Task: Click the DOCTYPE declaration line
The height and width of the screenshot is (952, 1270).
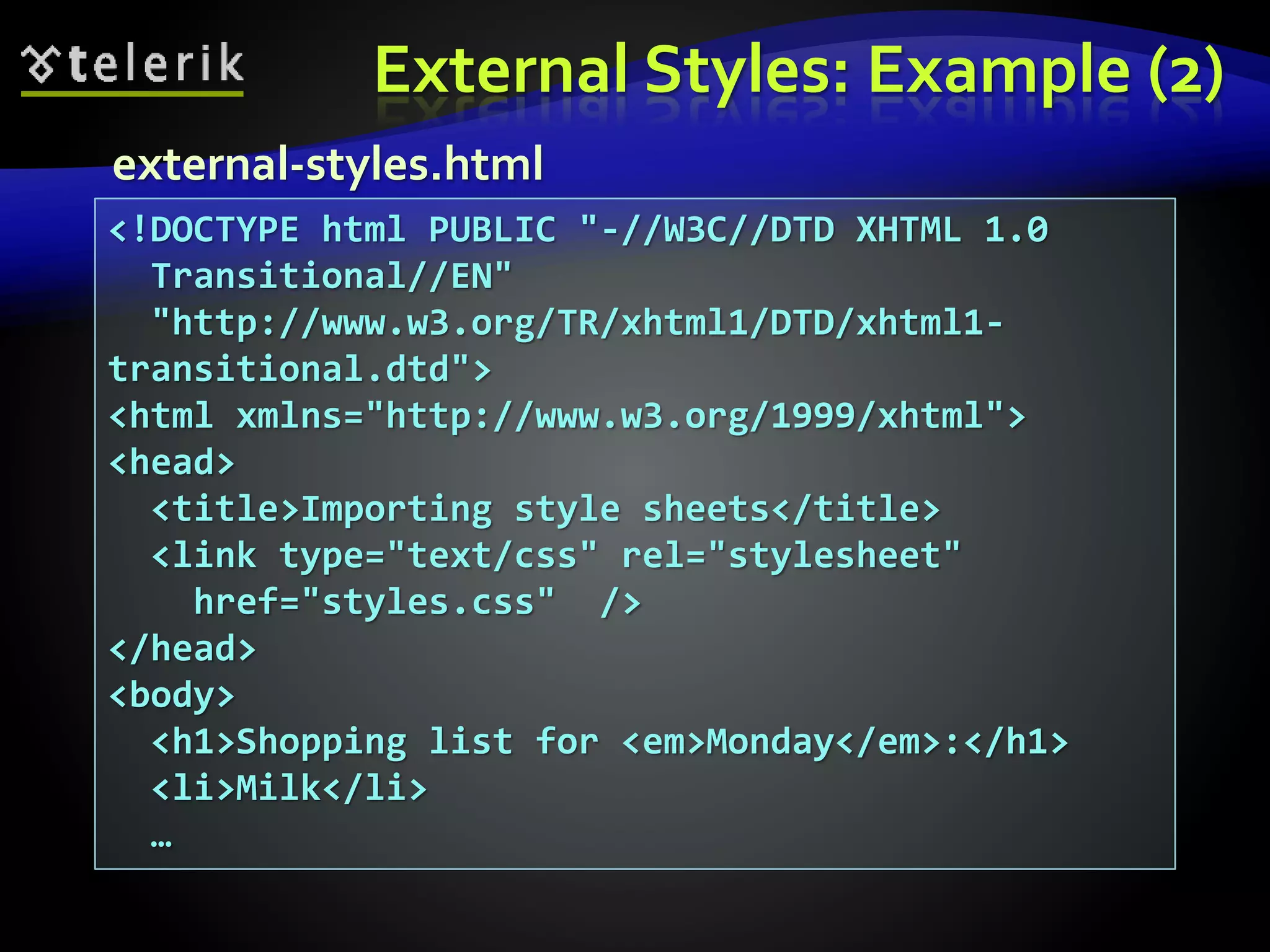Action: click(578, 230)
